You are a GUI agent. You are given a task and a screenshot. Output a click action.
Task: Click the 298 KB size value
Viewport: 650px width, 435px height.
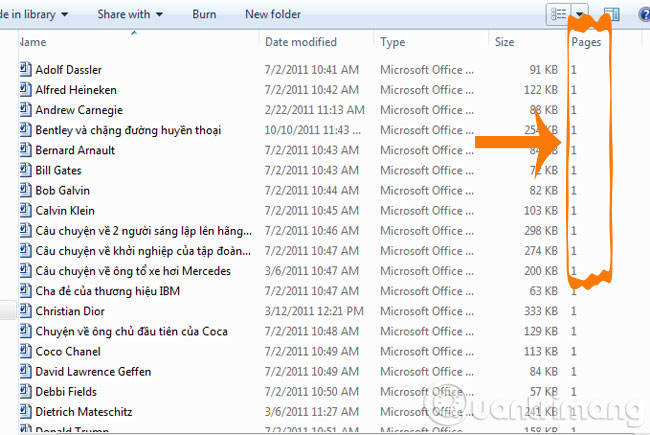click(x=541, y=231)
